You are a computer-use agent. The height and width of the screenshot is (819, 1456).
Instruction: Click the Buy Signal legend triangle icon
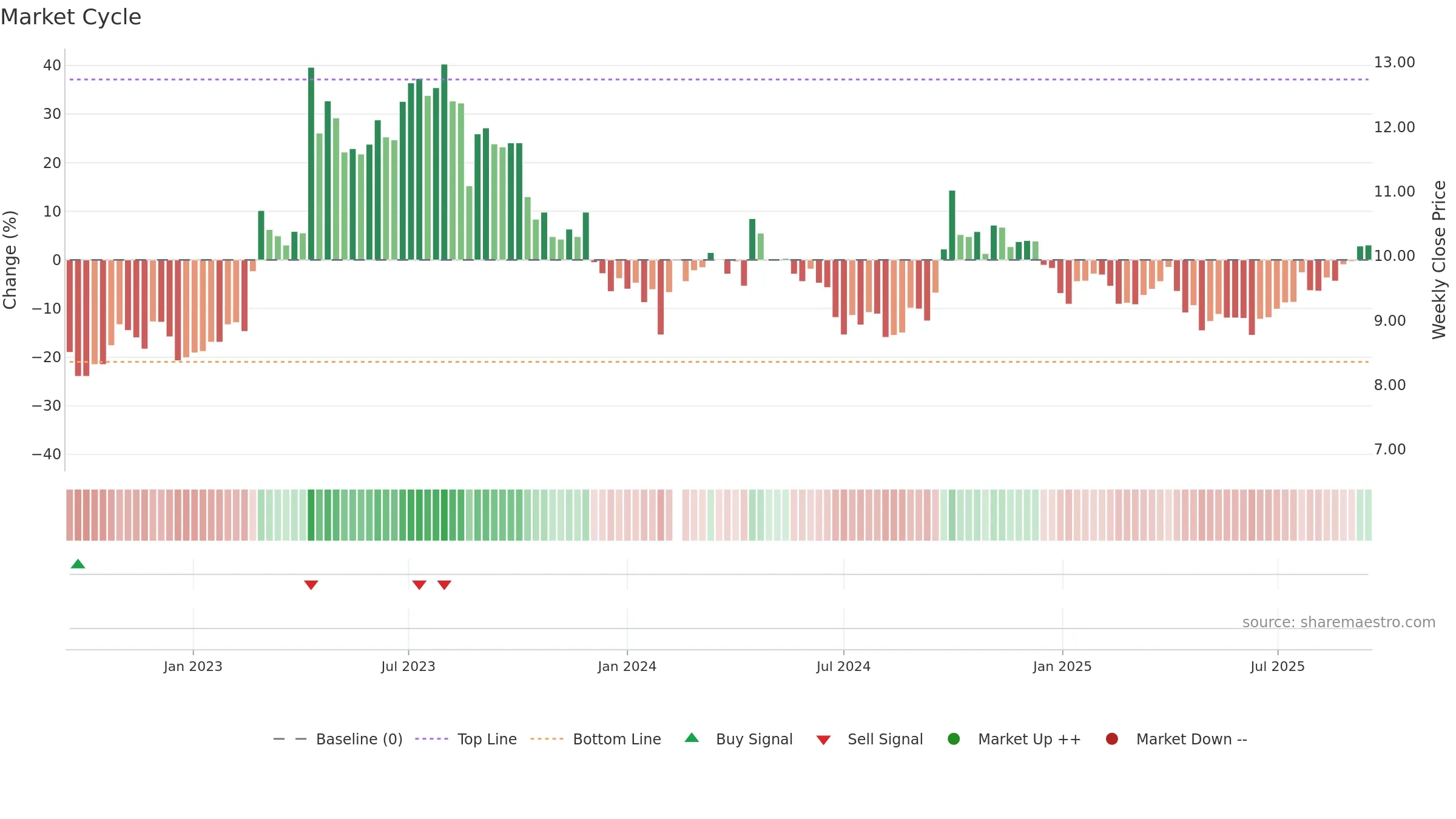[x=692, y=738]
